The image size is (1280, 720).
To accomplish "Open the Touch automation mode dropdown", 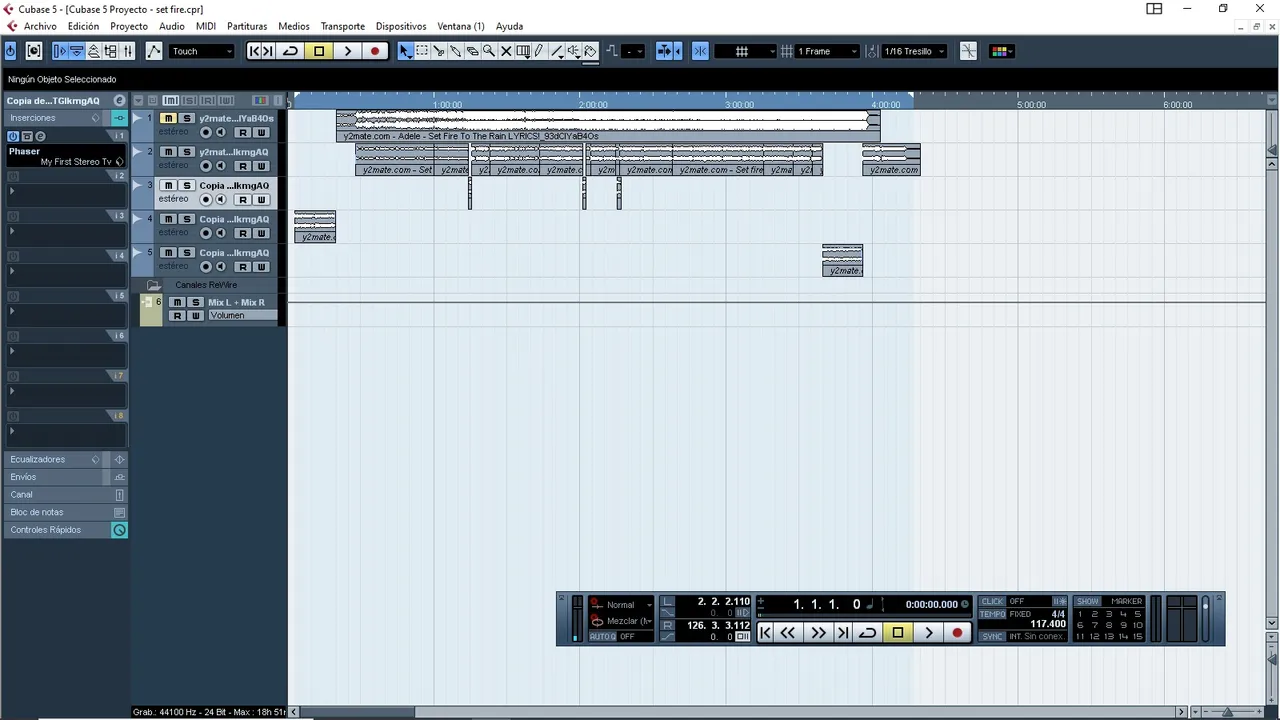I will [202, 51].
